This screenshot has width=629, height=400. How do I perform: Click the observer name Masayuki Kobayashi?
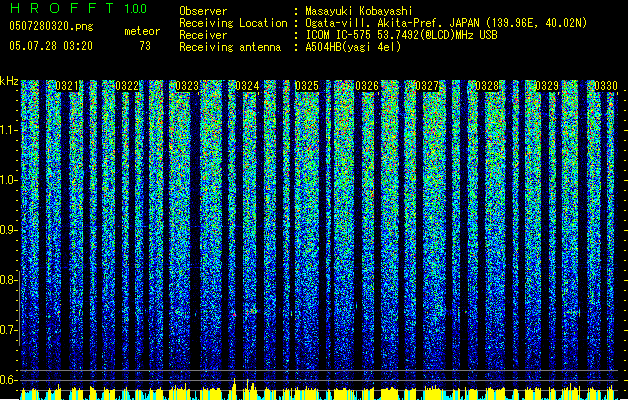point(359,11)
